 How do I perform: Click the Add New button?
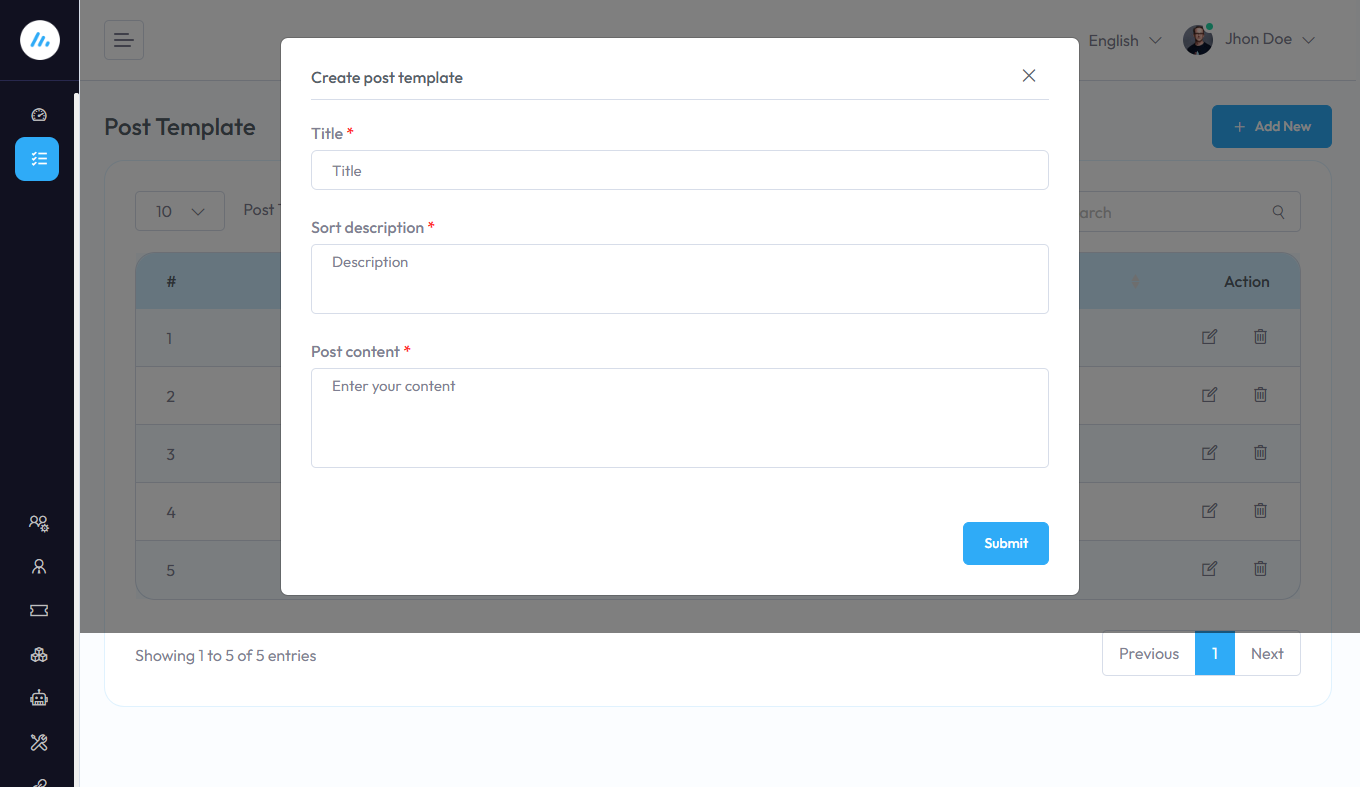coord(1271,126)
